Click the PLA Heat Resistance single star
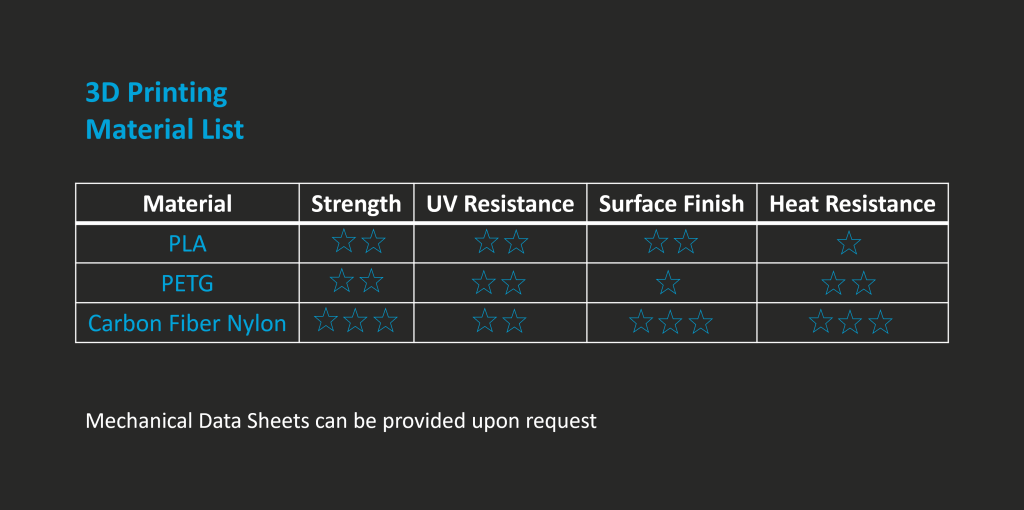 click(x=849, y=243)
